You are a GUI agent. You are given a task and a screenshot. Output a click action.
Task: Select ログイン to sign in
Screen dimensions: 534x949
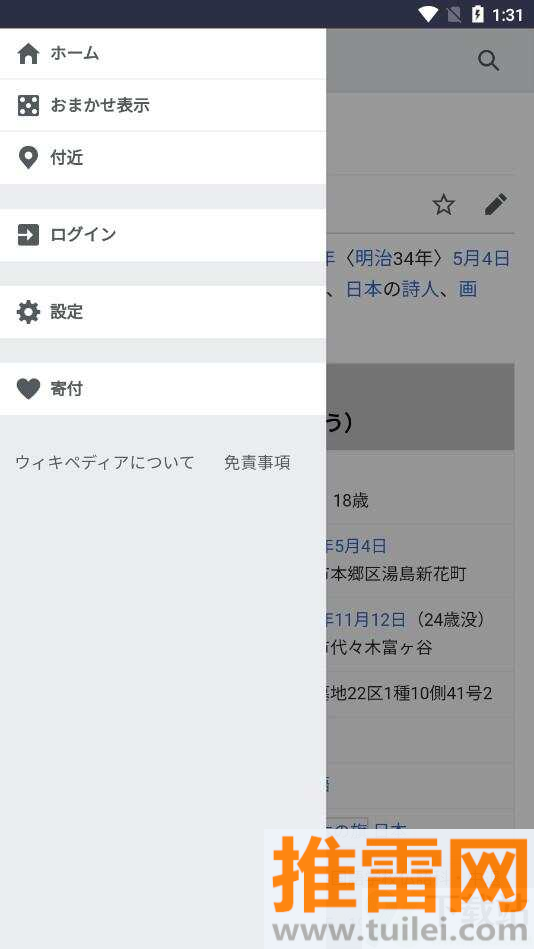(x=163, y=235)
